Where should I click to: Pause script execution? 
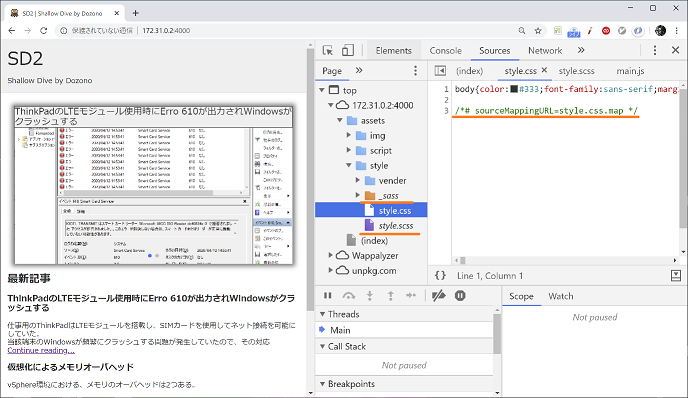[x=327, y=296]
